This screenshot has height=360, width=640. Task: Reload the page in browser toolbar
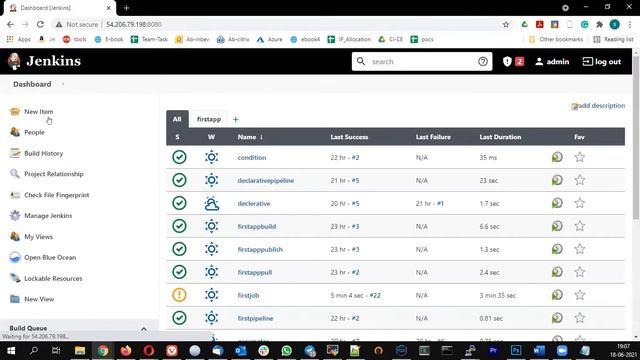point(40,24)
